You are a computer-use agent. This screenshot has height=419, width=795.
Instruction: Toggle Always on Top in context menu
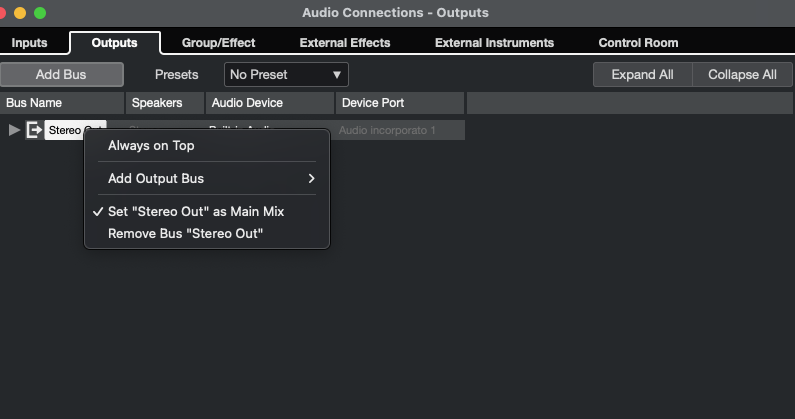tap(151, 145)
